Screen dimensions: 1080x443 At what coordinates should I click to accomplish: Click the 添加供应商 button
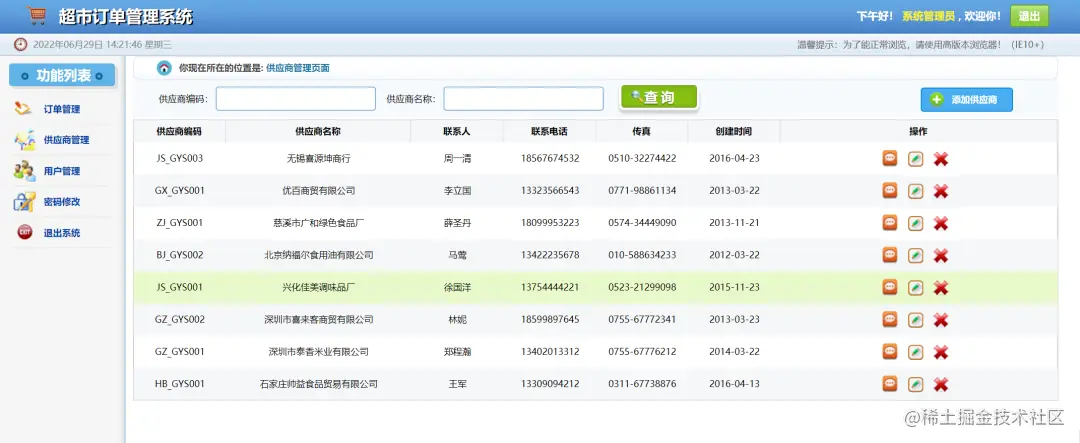966,99
